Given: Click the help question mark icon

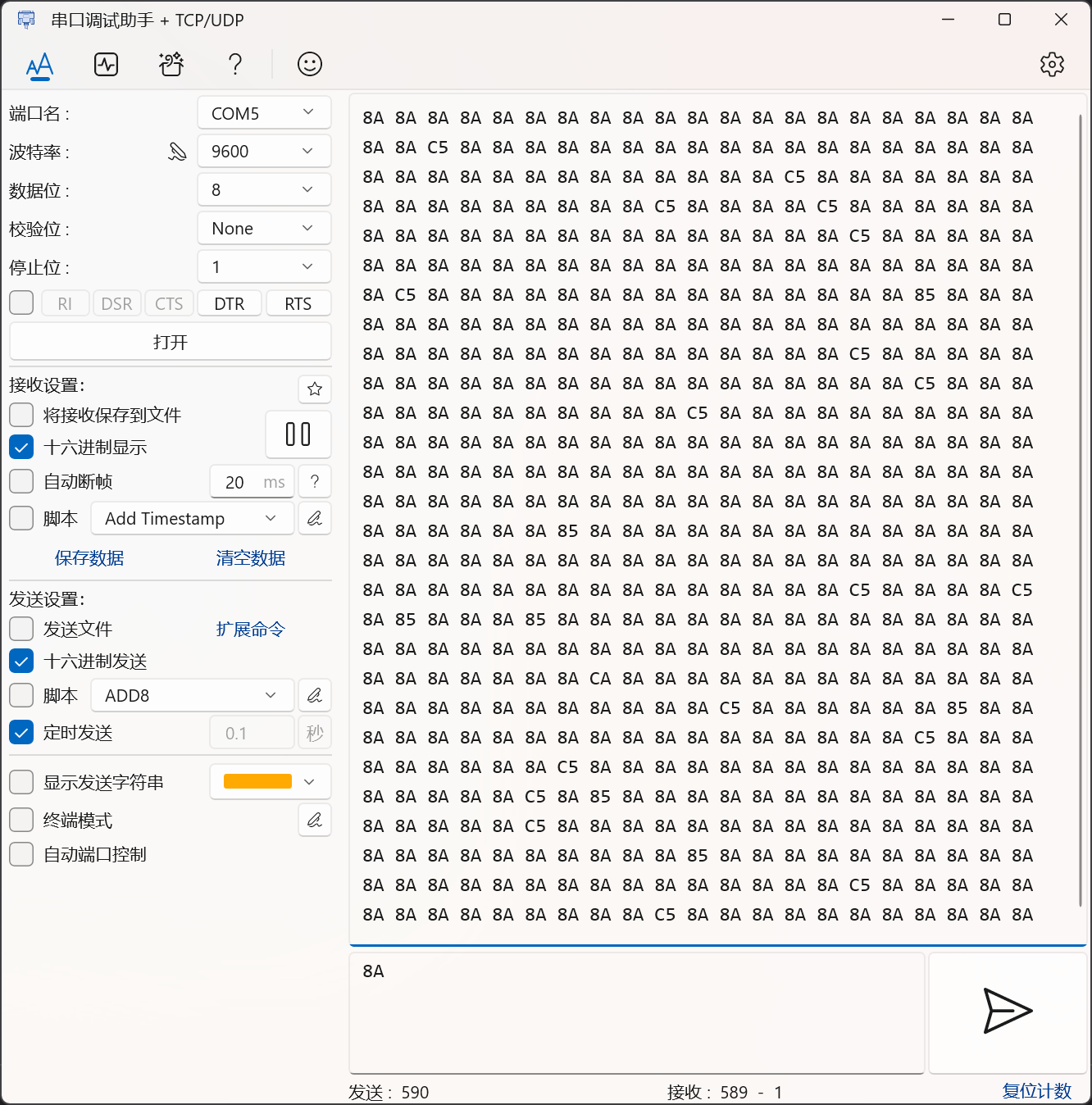Looking at the screenshot, I should coord(234,65).
